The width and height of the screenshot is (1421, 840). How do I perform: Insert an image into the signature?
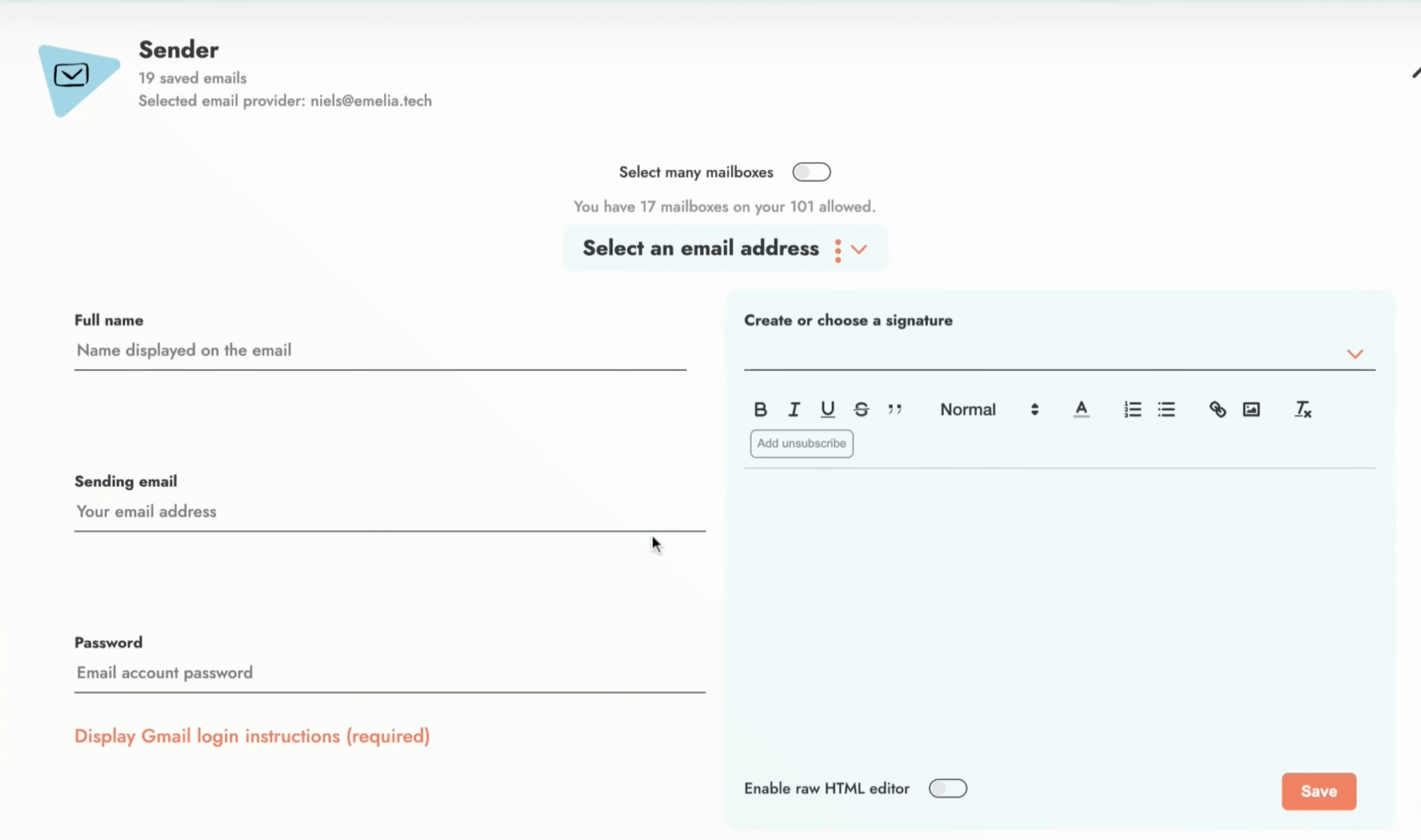click(x=1251, y=410)
